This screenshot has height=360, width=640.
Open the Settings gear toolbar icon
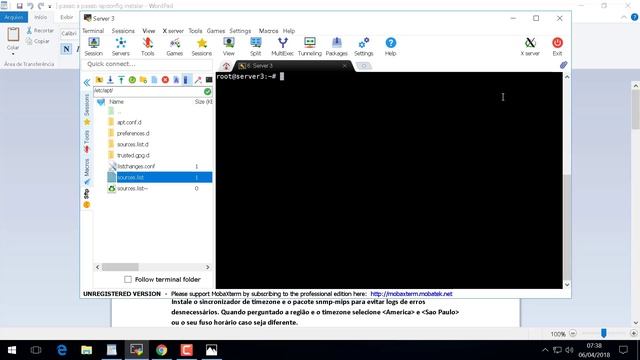click(363, 47)
